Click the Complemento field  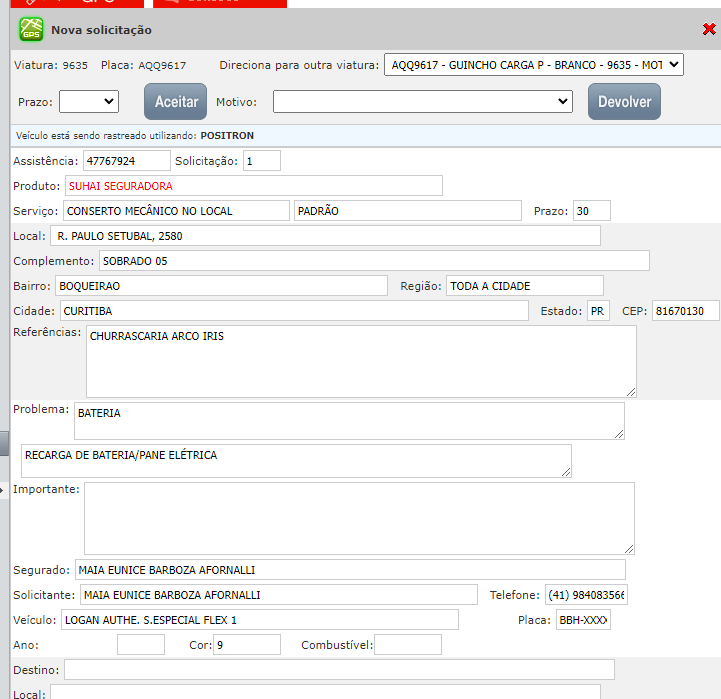tap(373, 261)
